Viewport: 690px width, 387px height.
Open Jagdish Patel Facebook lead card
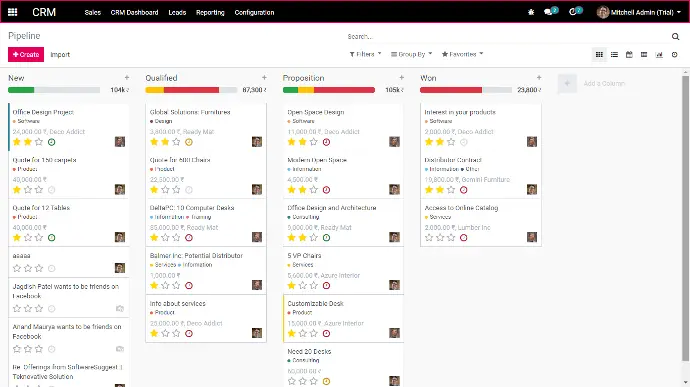(69, 297)
